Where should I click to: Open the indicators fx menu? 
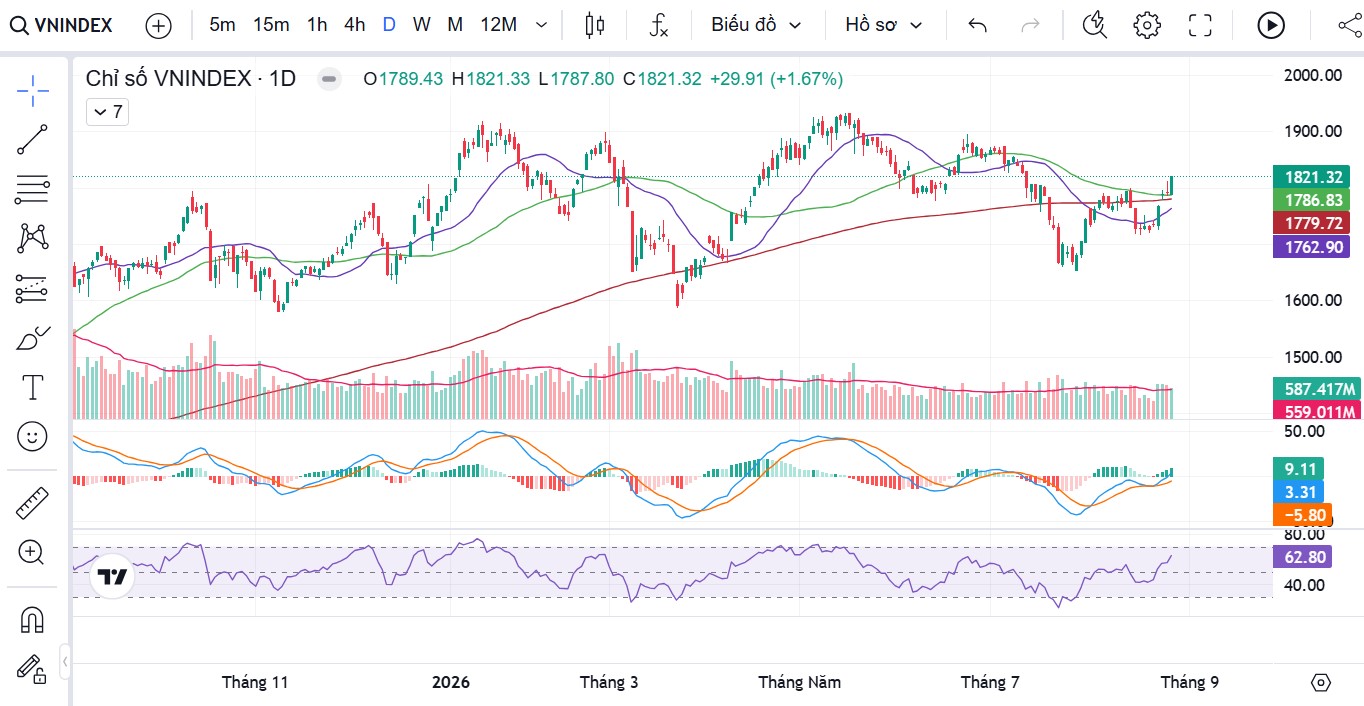658,25
